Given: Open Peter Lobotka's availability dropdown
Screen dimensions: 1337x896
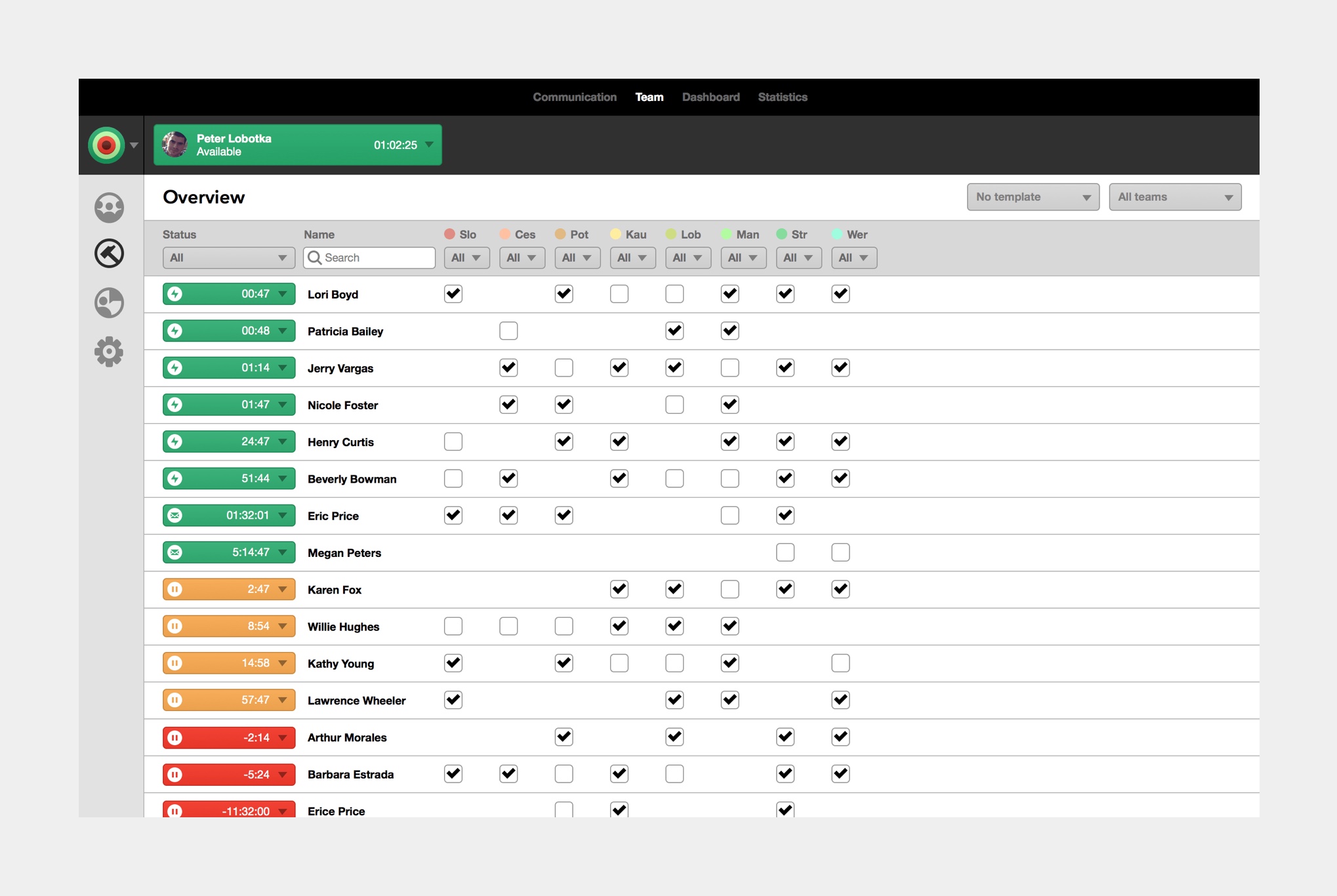Looking at the screenshot, I should (430, 145).
